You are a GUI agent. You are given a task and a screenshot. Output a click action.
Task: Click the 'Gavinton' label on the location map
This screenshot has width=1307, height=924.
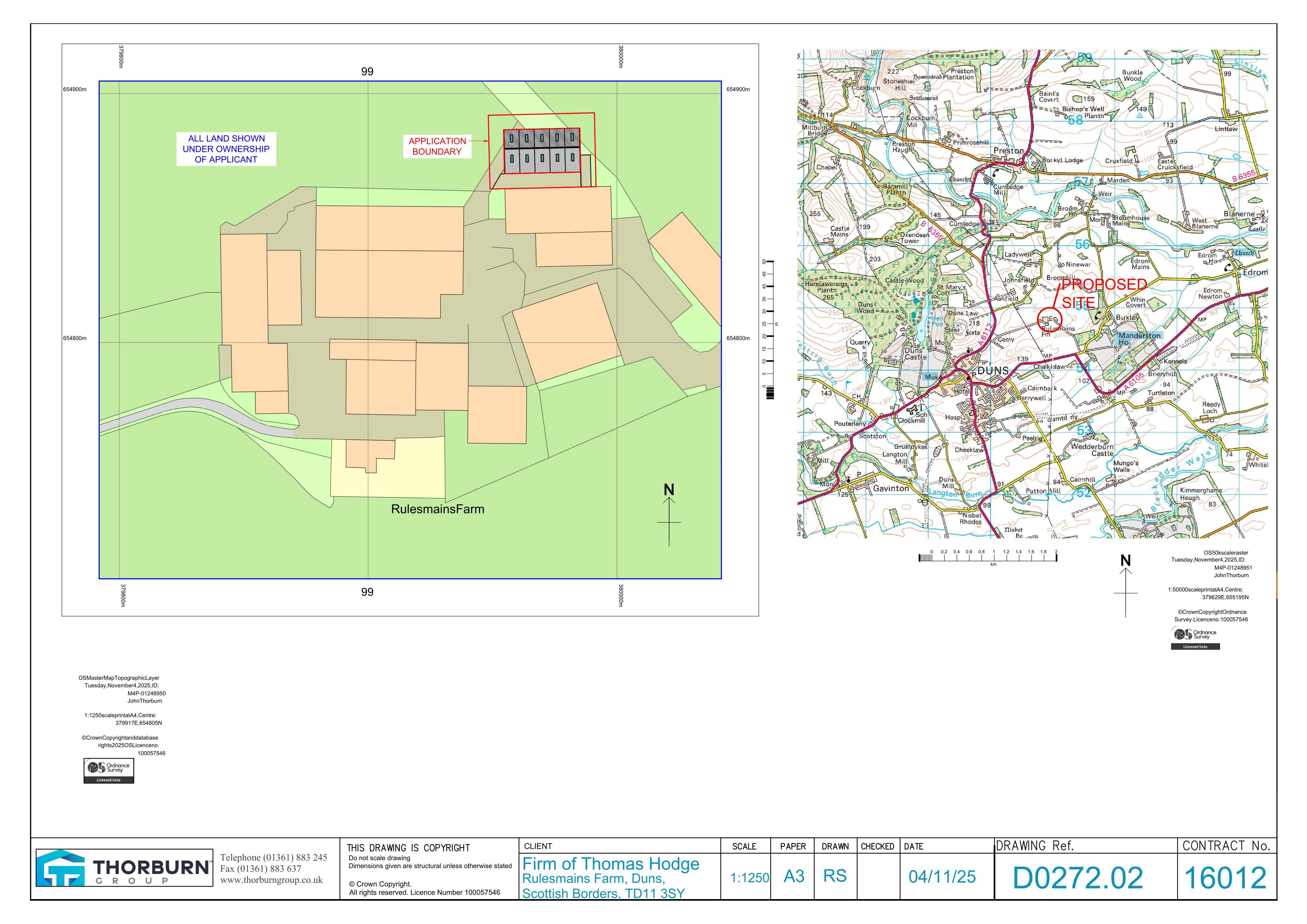pyautogui.click(x=891, y=488)
